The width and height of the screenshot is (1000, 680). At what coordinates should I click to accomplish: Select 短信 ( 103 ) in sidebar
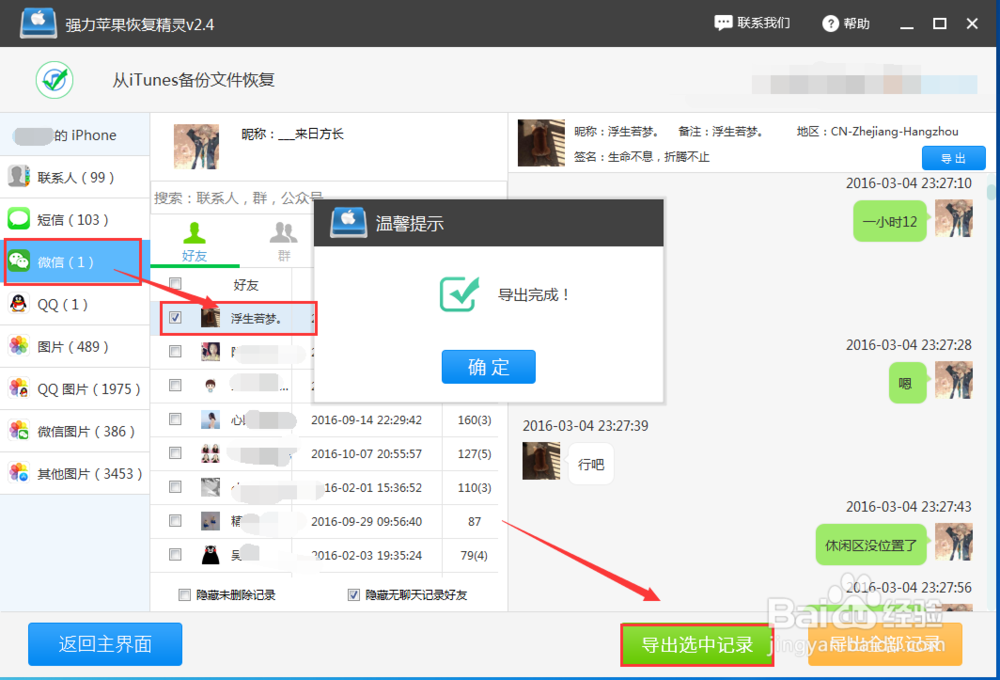75,219
